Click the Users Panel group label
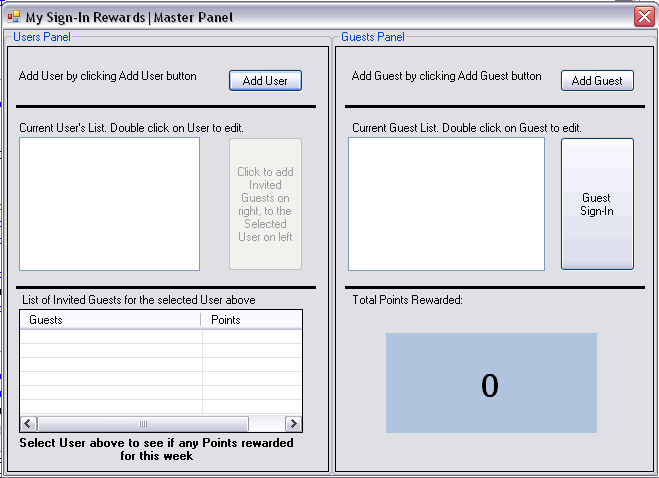Screen dimensions: 659x478 [x=42, y=37]
